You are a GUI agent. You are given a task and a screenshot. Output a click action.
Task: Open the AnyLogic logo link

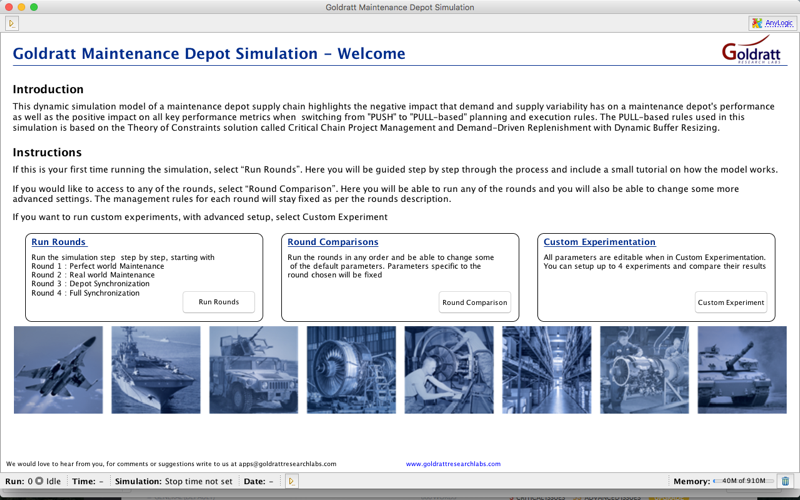click(772, 23)
